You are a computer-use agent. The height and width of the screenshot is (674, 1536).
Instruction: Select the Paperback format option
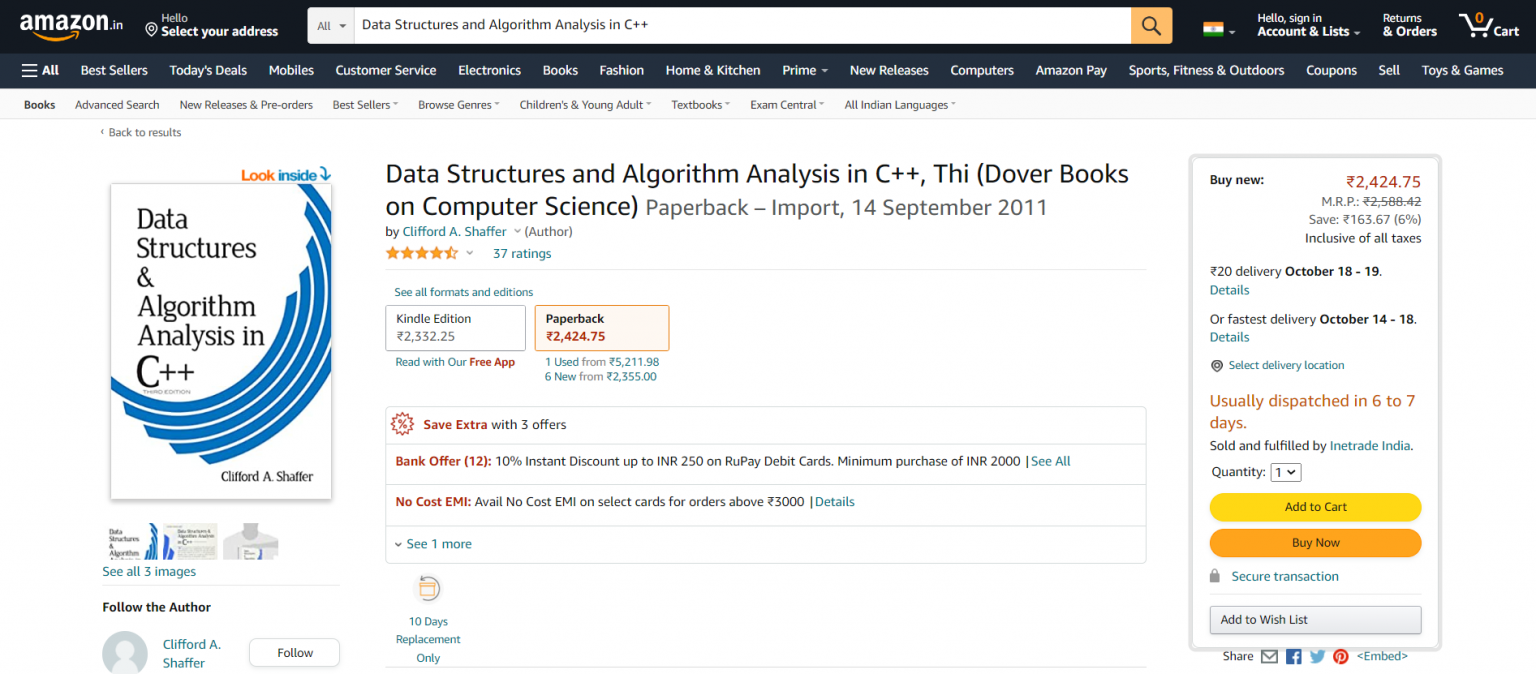click(x=601, y=328)
